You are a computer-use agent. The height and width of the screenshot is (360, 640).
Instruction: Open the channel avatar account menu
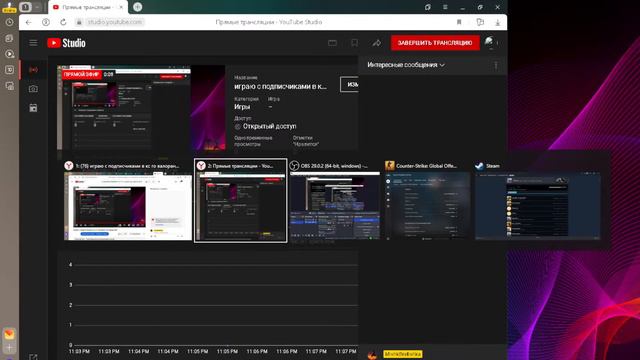point(489,42)
